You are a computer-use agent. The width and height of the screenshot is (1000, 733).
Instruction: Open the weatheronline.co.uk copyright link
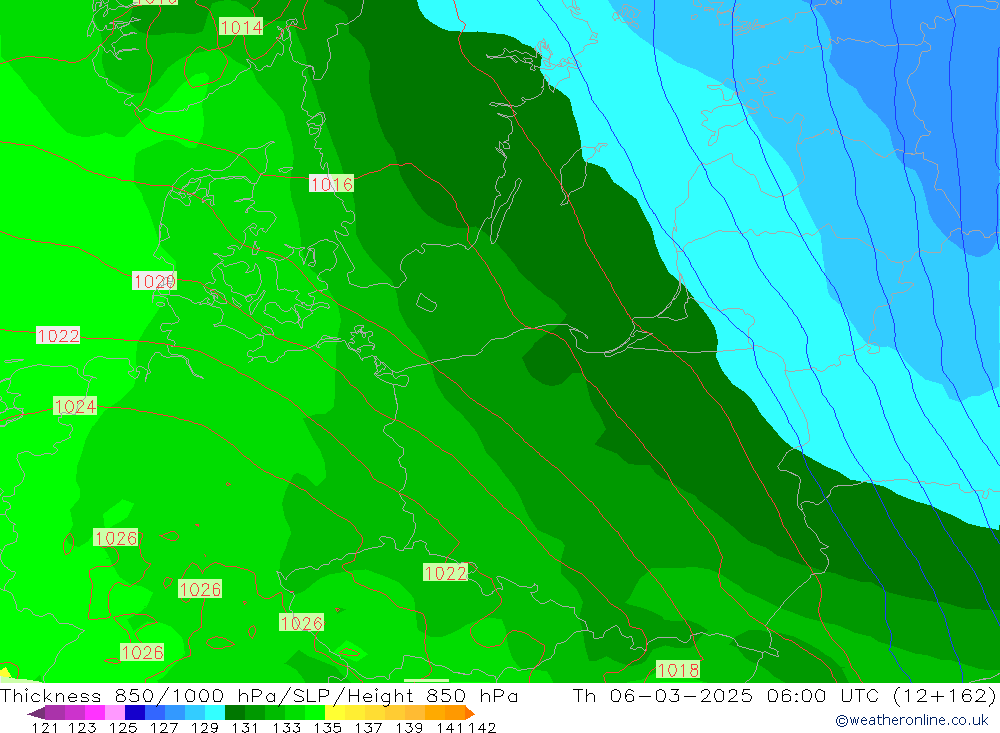click(911, 720)
